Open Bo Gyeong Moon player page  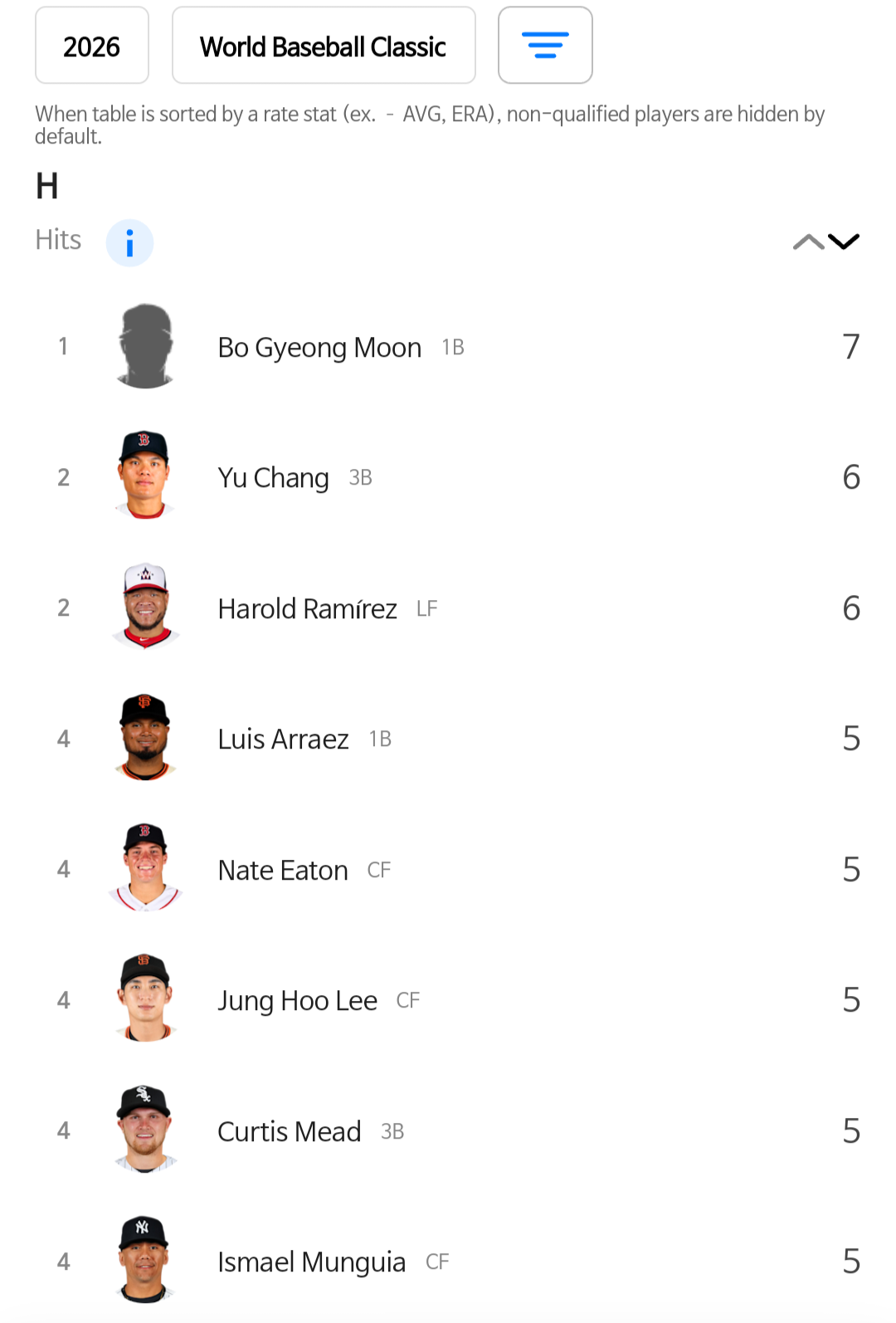(319, 347)
